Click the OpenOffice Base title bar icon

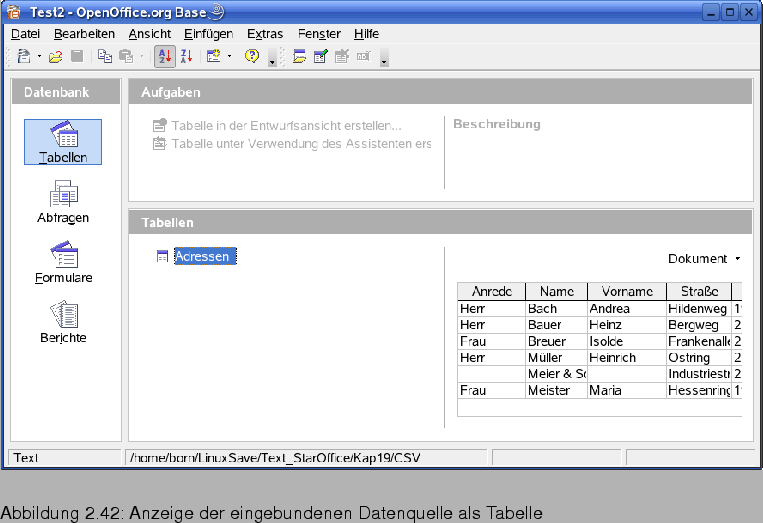(14, 12)
